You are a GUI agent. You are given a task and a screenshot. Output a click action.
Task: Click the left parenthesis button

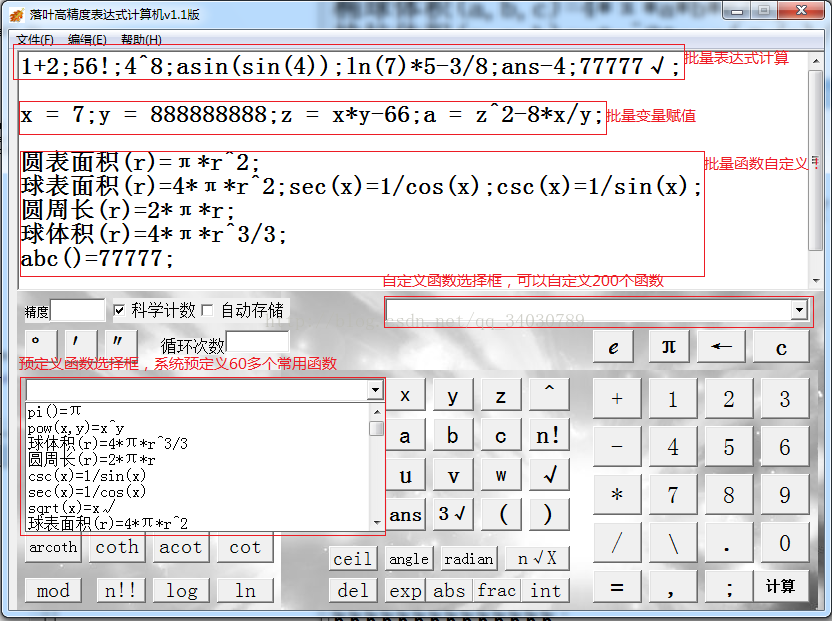(x=501, y=514)
